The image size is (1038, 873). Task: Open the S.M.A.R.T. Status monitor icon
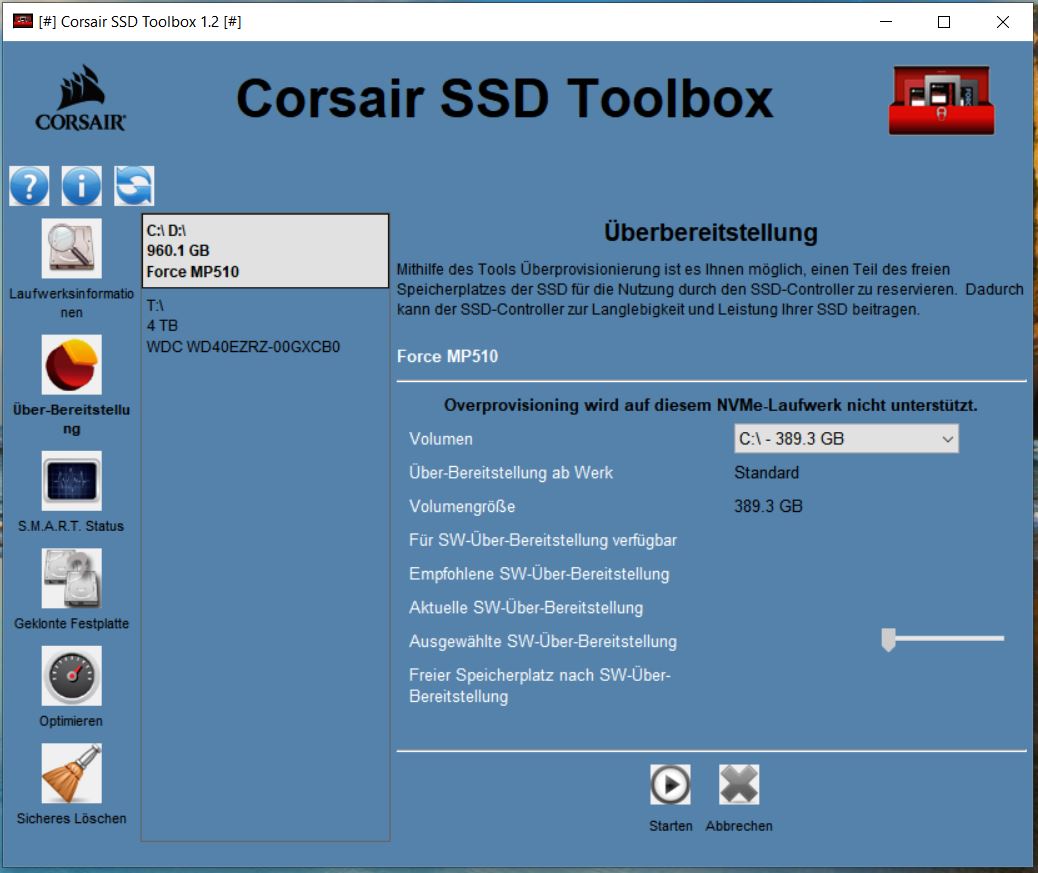coord(71,481)
